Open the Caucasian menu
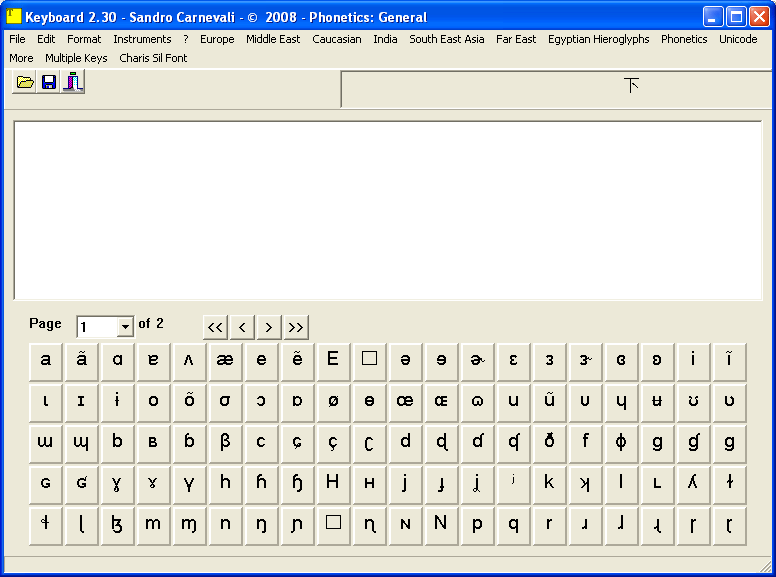Screen dimensions: 776x577 (337, 39)
